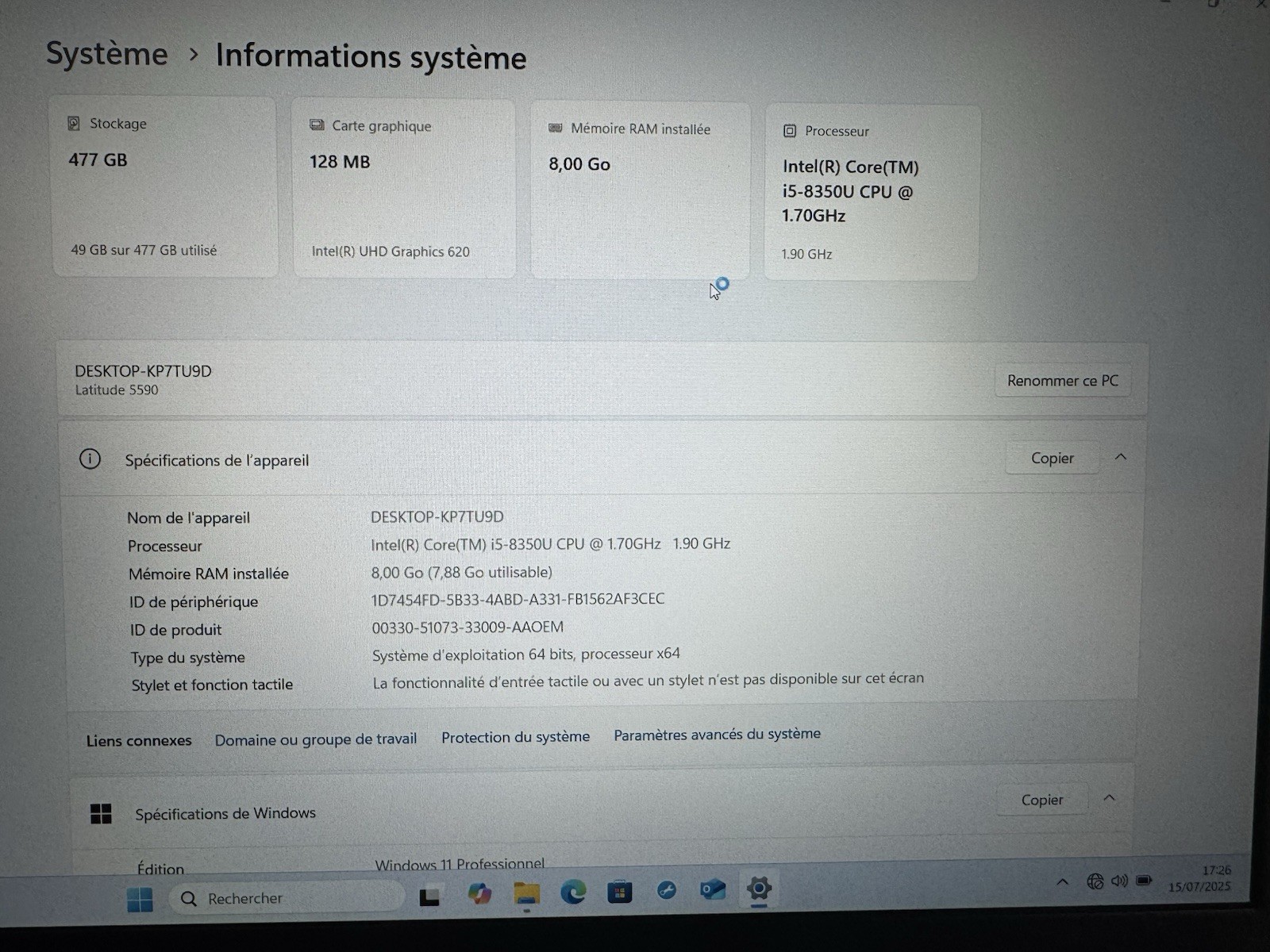Collapse the Spécifications de Windows section
The height and width of the screenshot is (952, 1270).
click(x=1110, y=798)
